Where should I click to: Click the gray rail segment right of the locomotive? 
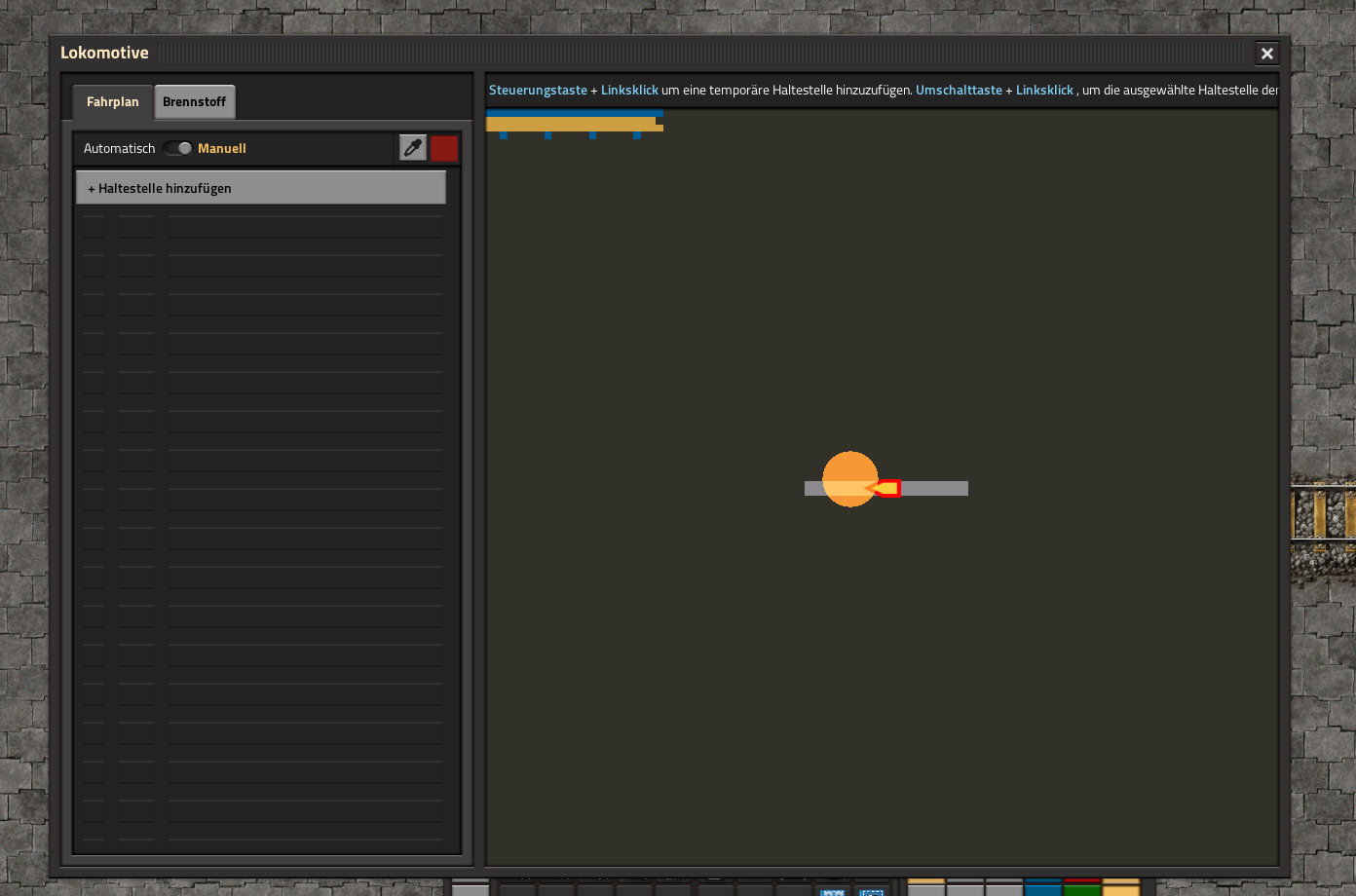coord(934,488)
